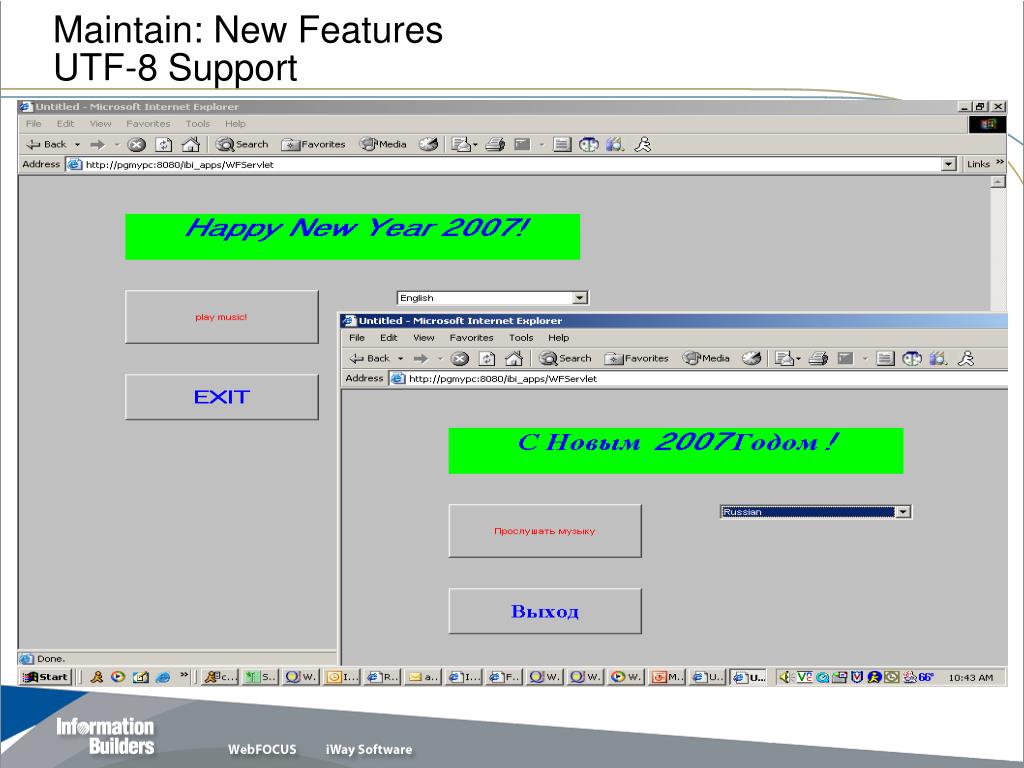Image resolution: width=1024 pixels, height=768 pixels.
Task: Click scrollbar up arrow in back window
Action: coord(998,182)
